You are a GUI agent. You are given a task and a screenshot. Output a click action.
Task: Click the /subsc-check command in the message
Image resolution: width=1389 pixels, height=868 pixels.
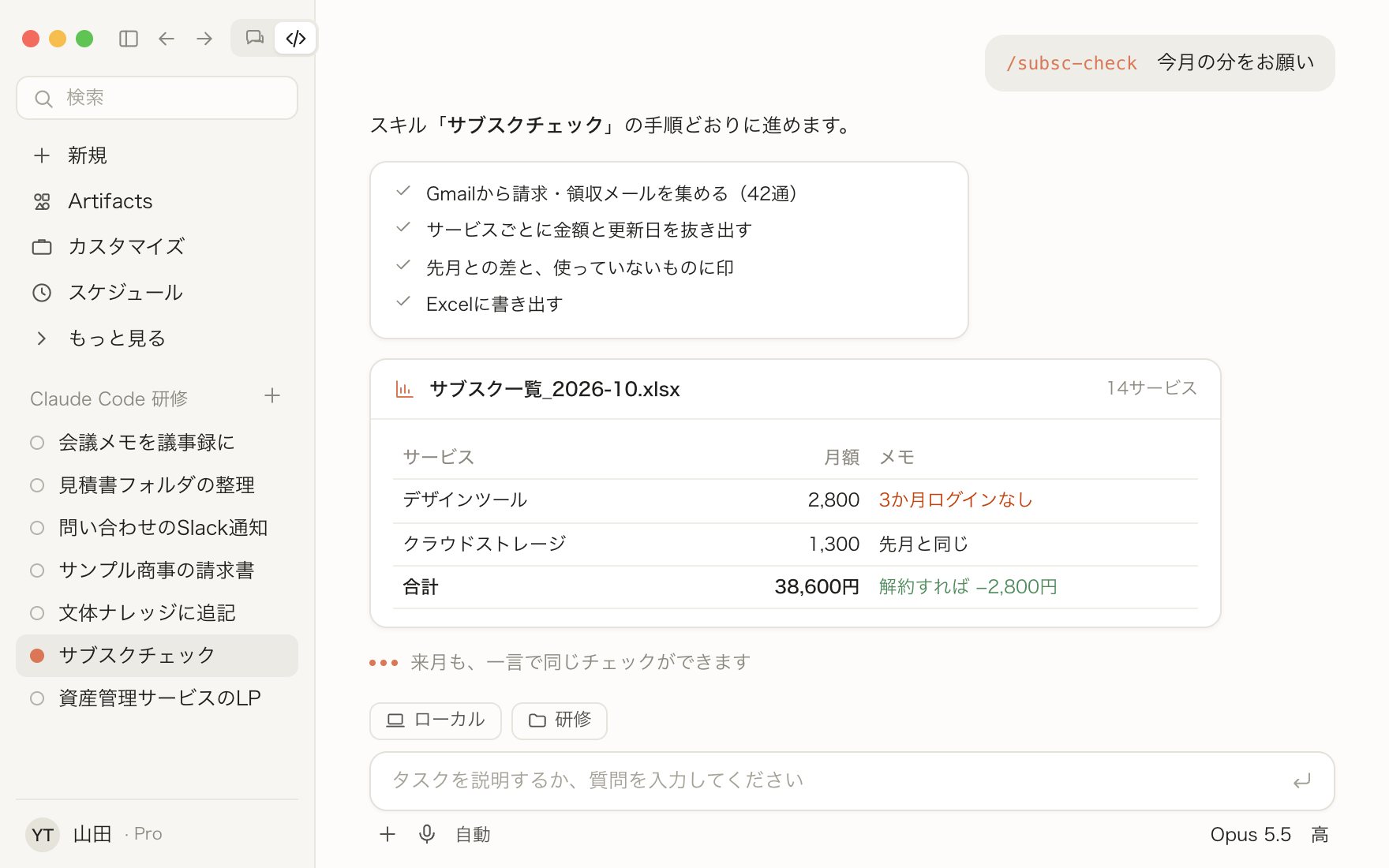(1072, 63)
